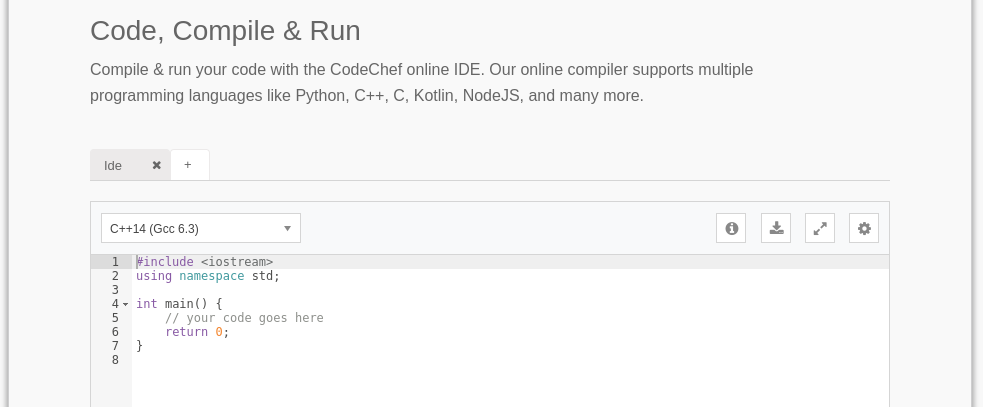
Task: Click line number 5 in gutter
Action: 115,318
